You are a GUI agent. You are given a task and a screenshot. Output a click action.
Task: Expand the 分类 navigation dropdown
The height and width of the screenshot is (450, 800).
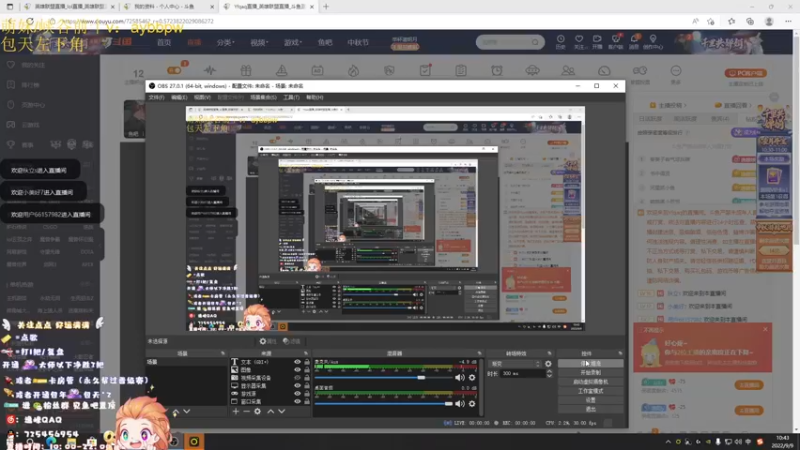click(x=225, y=42)
